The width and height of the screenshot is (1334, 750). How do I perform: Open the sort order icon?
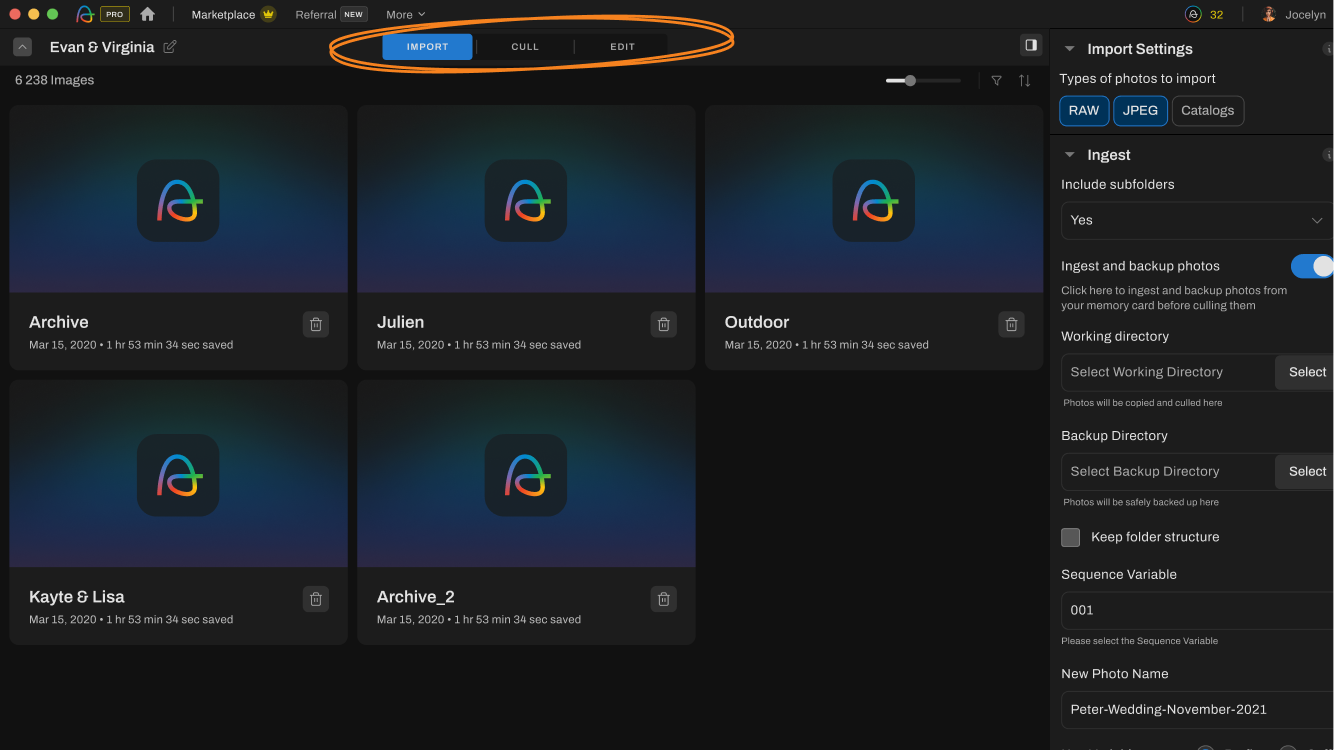pyautogui.click(x=1024, y=81)
